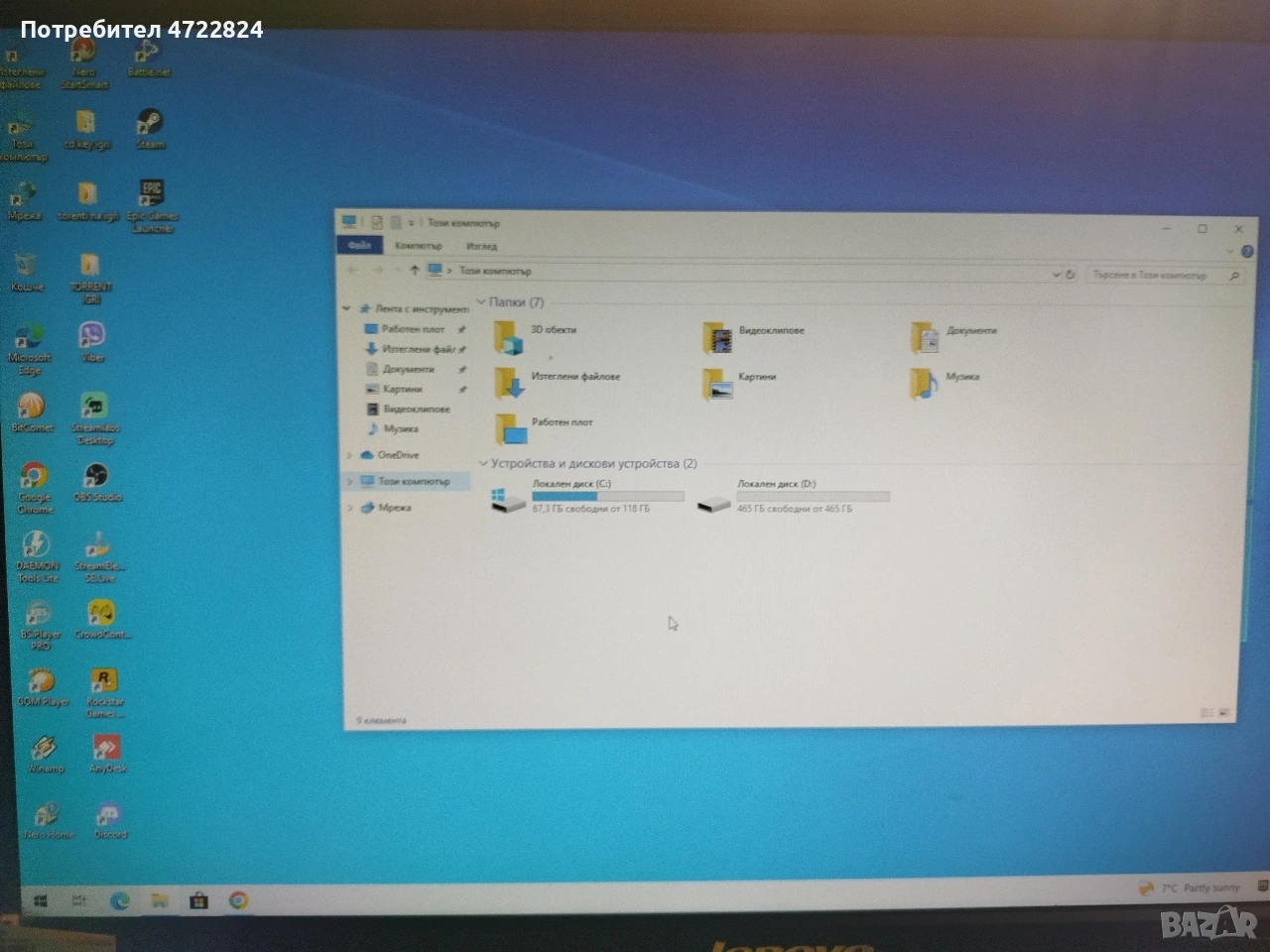1270x952 pixels.
Task: Select the 'cd key igri' desktop folder
Action: (86, 129)
